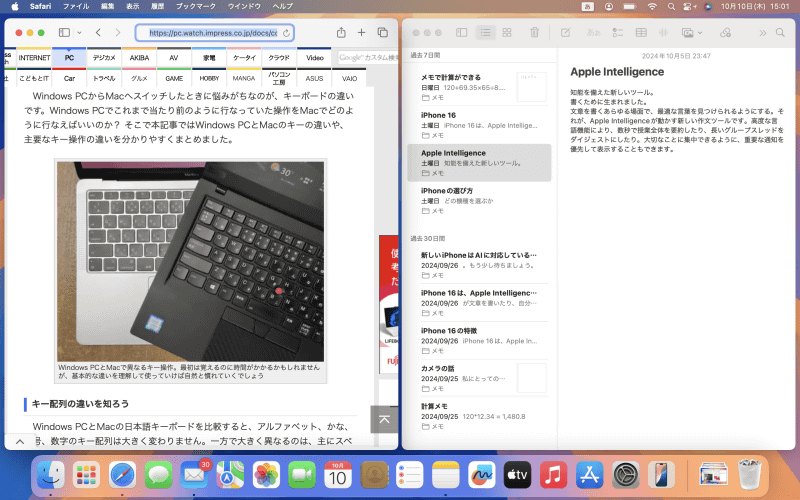The image size is (800, 500).
Task: Open Photos from the Dock
Action: click(x=266, y=476)
